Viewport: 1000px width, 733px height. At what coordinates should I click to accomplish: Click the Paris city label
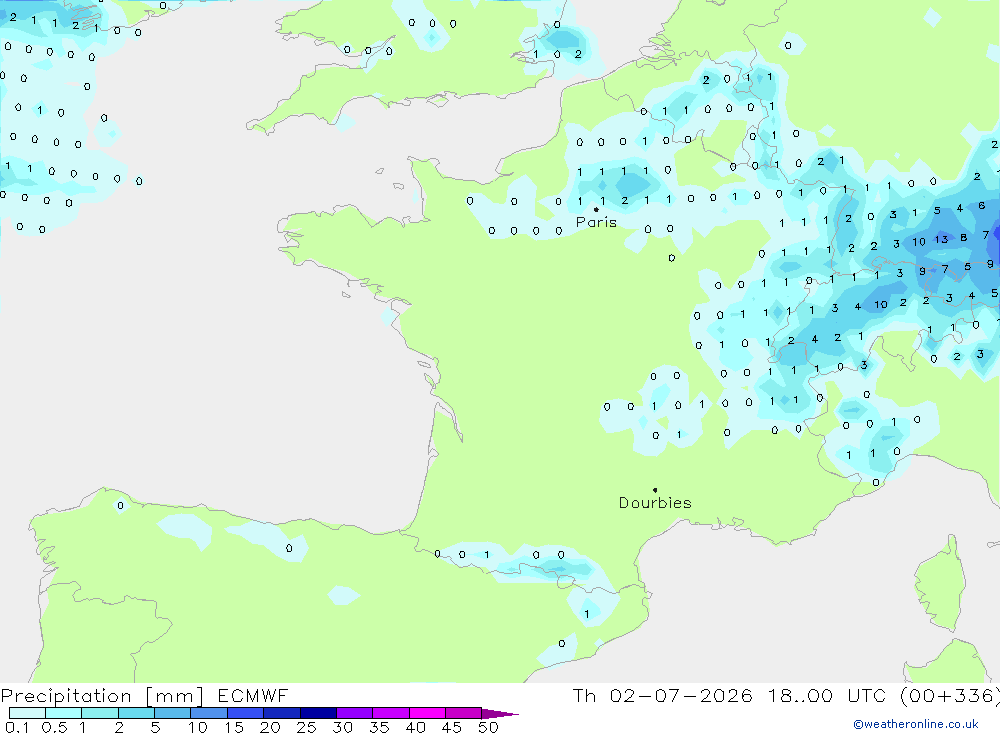pos(596,222)
